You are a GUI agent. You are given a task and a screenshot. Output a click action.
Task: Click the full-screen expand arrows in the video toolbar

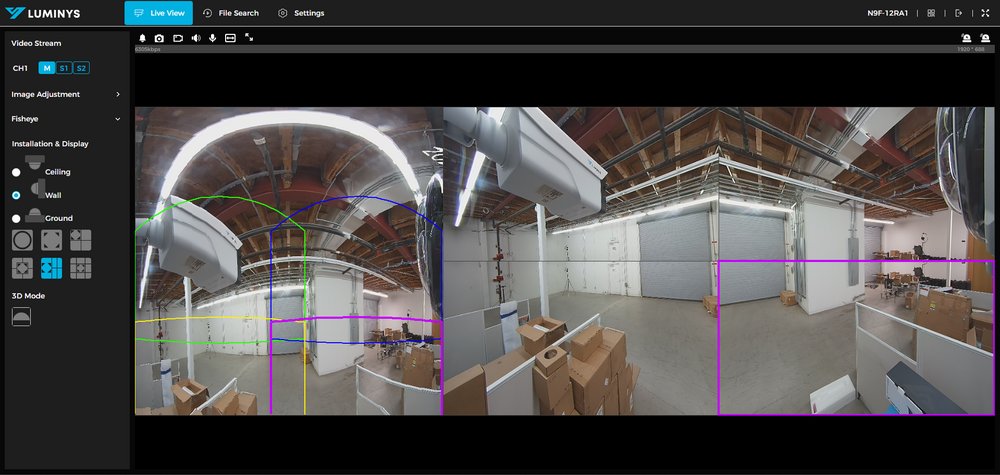(249, 38)
